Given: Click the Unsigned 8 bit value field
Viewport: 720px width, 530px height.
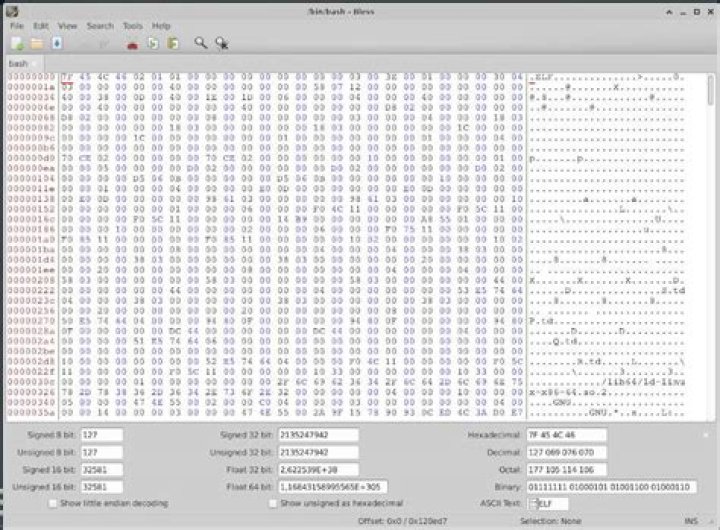Looking at the screenshot, I should click(102, 452).
